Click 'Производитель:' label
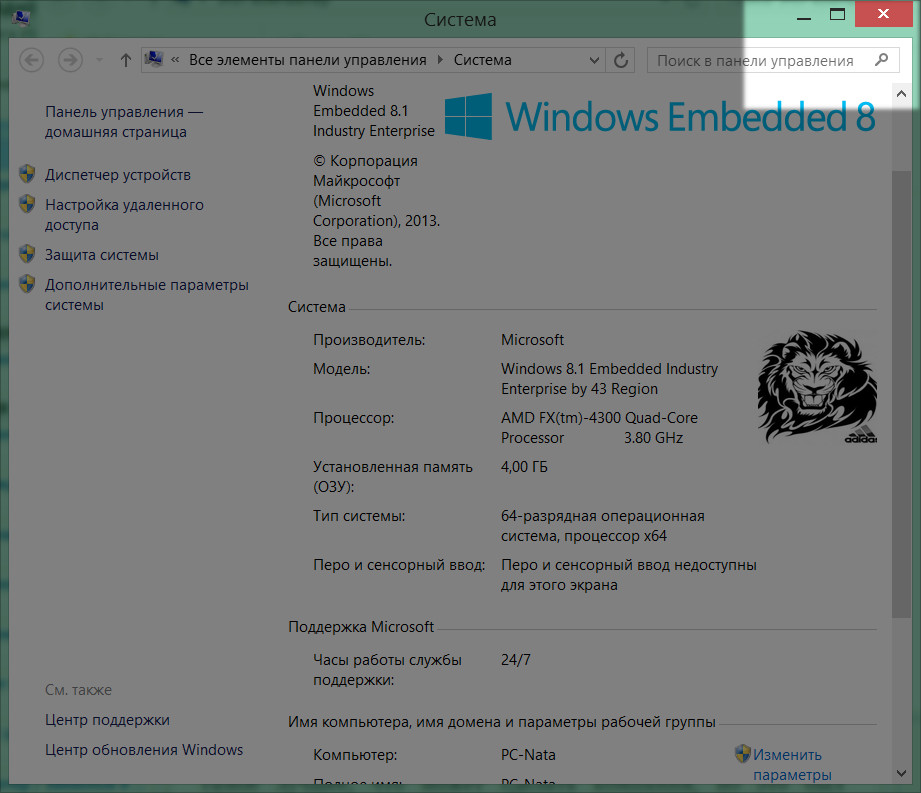This screenshot has height=793, width=921. click(369, 340)
